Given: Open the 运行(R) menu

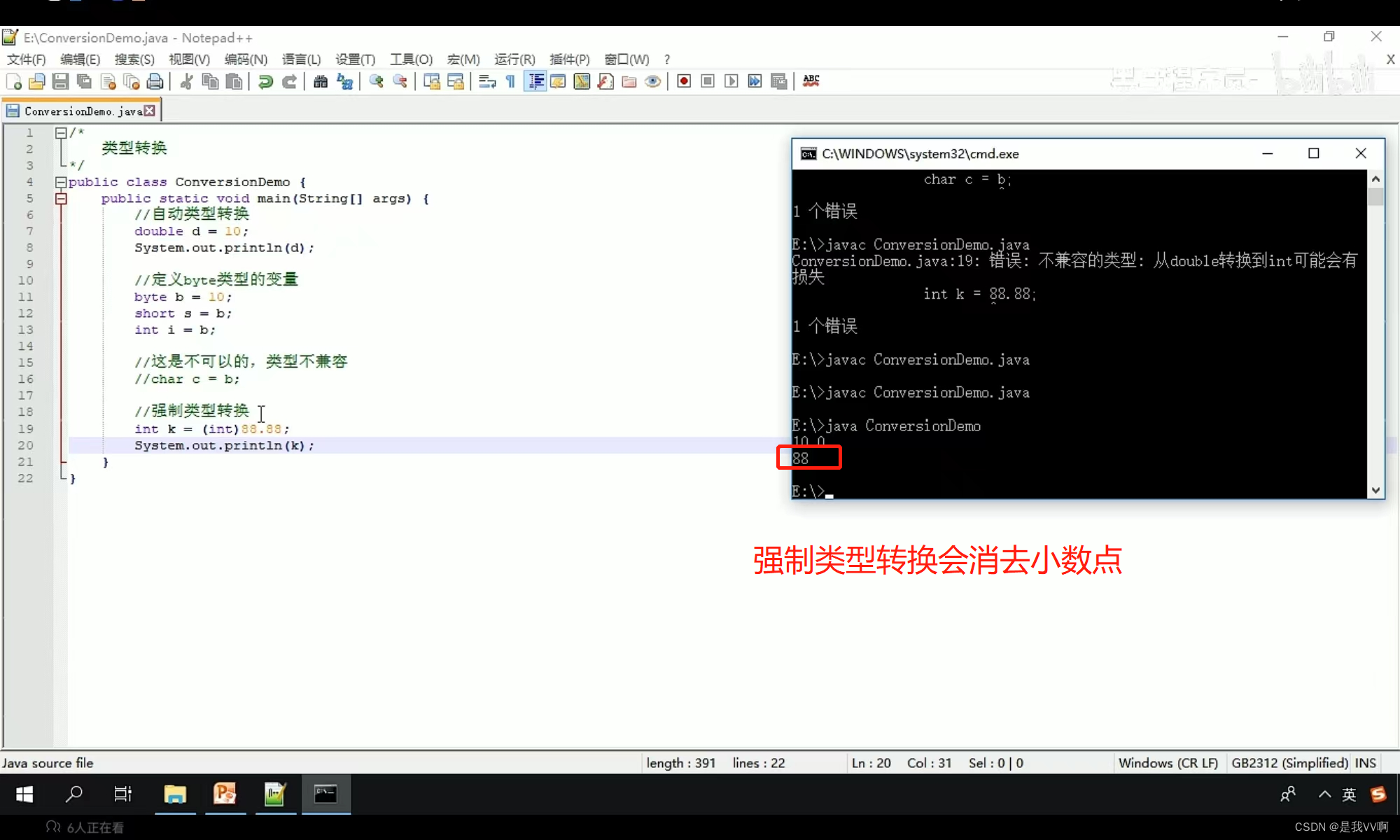Looking at the screenshot, I should [514, 59].
